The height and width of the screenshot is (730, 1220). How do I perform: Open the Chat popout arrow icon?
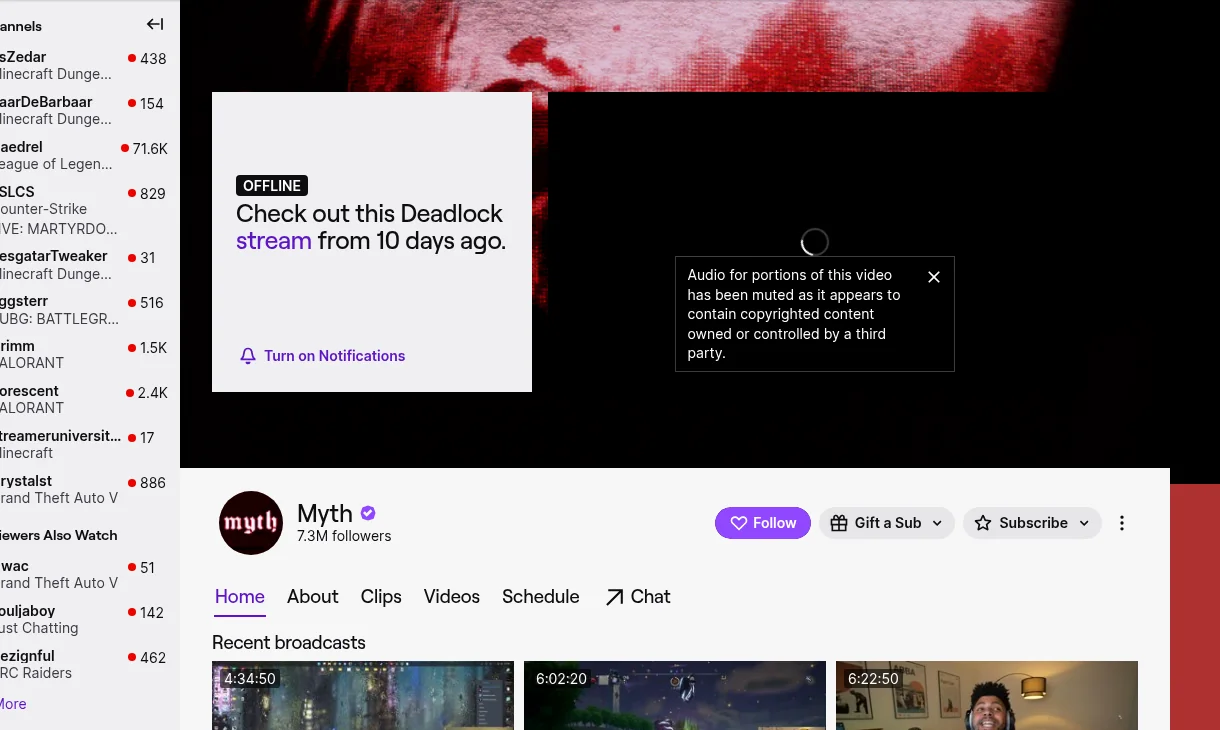(614, 597)
